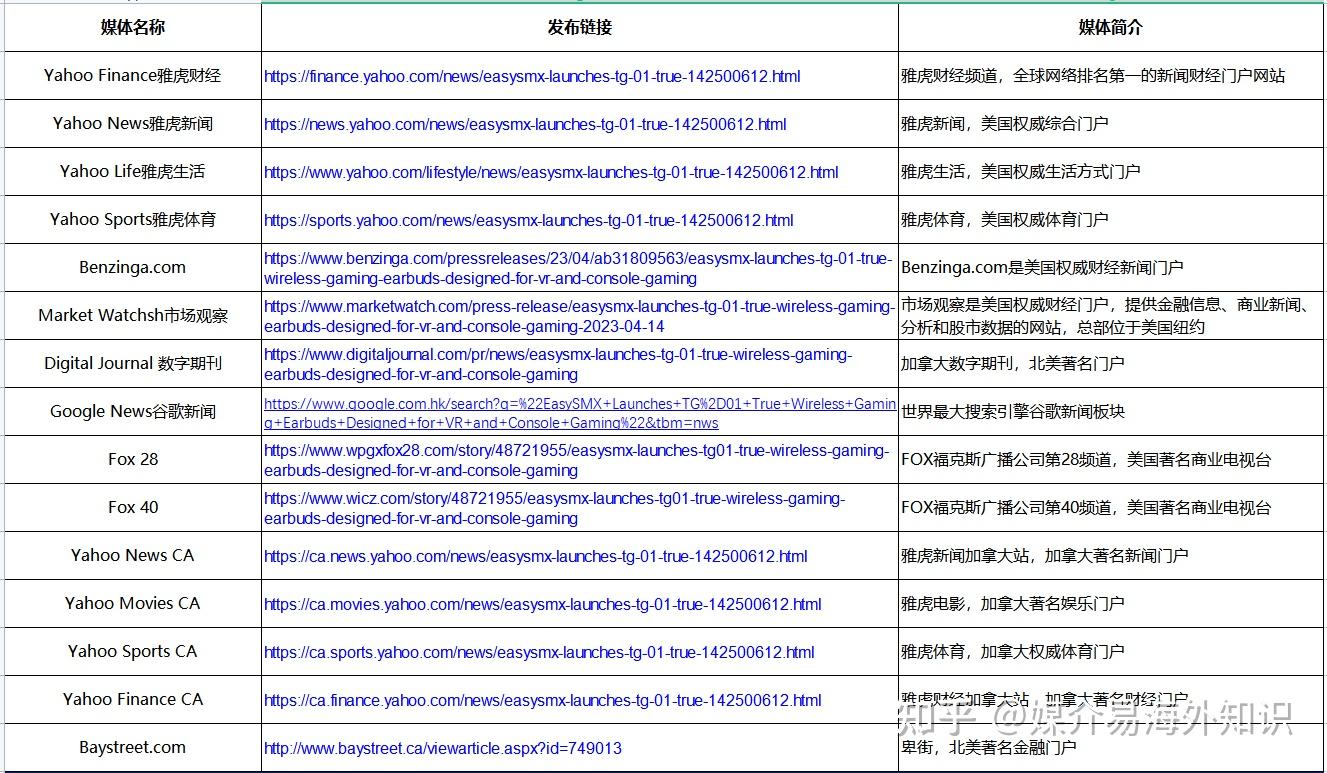Select the Yahoo Life雅虎生活 cell

pos(133,171)
